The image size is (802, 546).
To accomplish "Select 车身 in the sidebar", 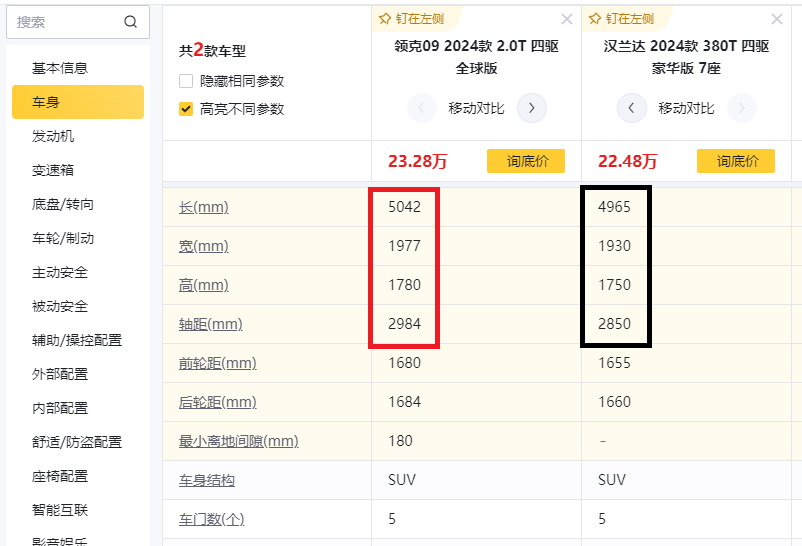I will coord(78,102).
